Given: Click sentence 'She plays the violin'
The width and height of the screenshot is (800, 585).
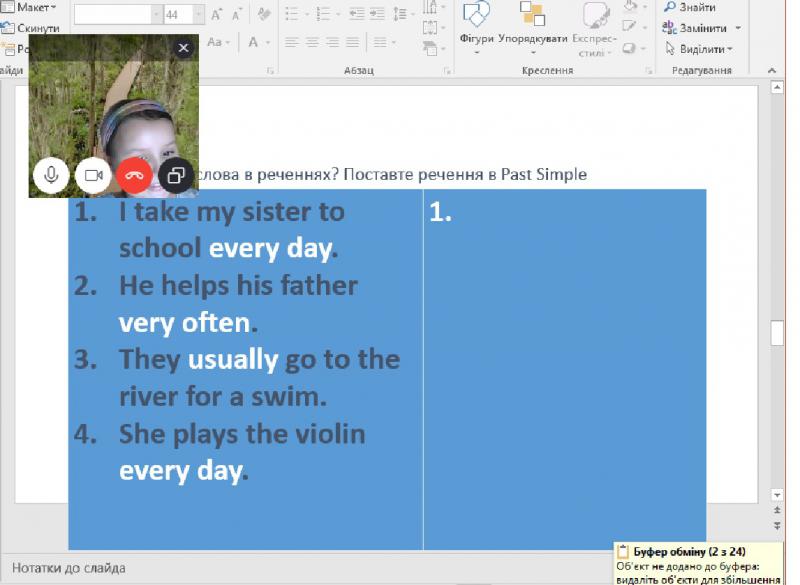Looking at the screenshot, I should point(242,434).
